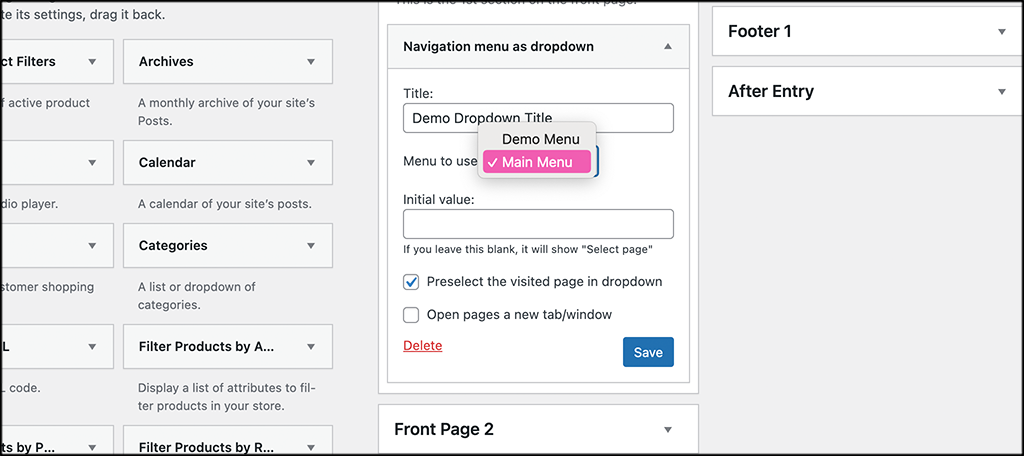Image resolution: width=1024 pixels, height=456 pixels.
Task: Expand the Archives widget arrow
Action: point(311,61)
